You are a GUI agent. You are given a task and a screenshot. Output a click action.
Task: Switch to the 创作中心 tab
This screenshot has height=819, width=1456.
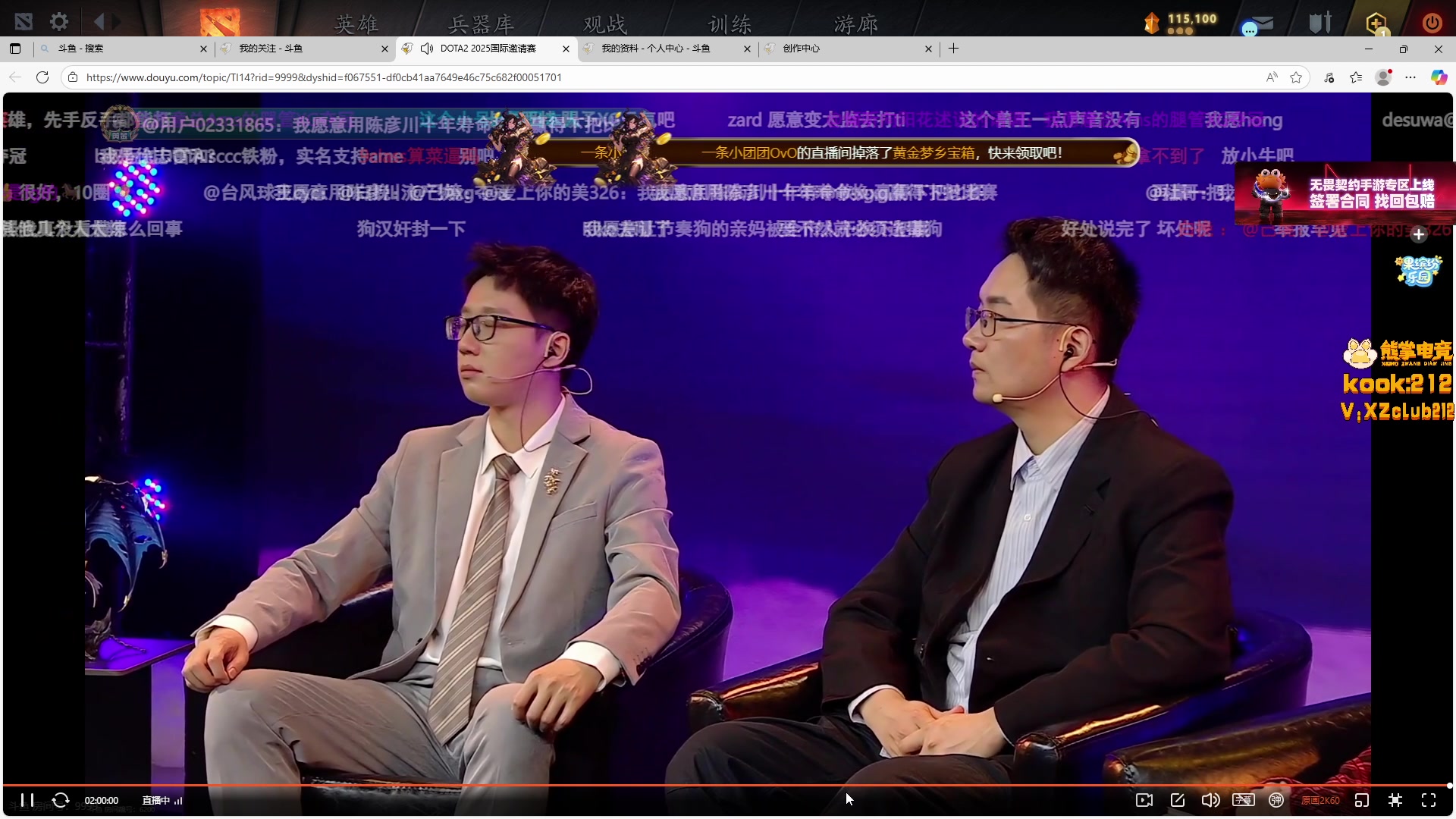click(849, 49)
